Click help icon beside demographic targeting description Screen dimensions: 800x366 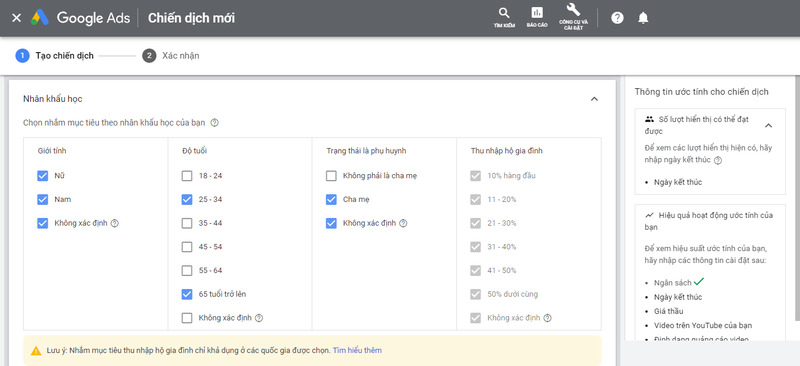(214, 123)
